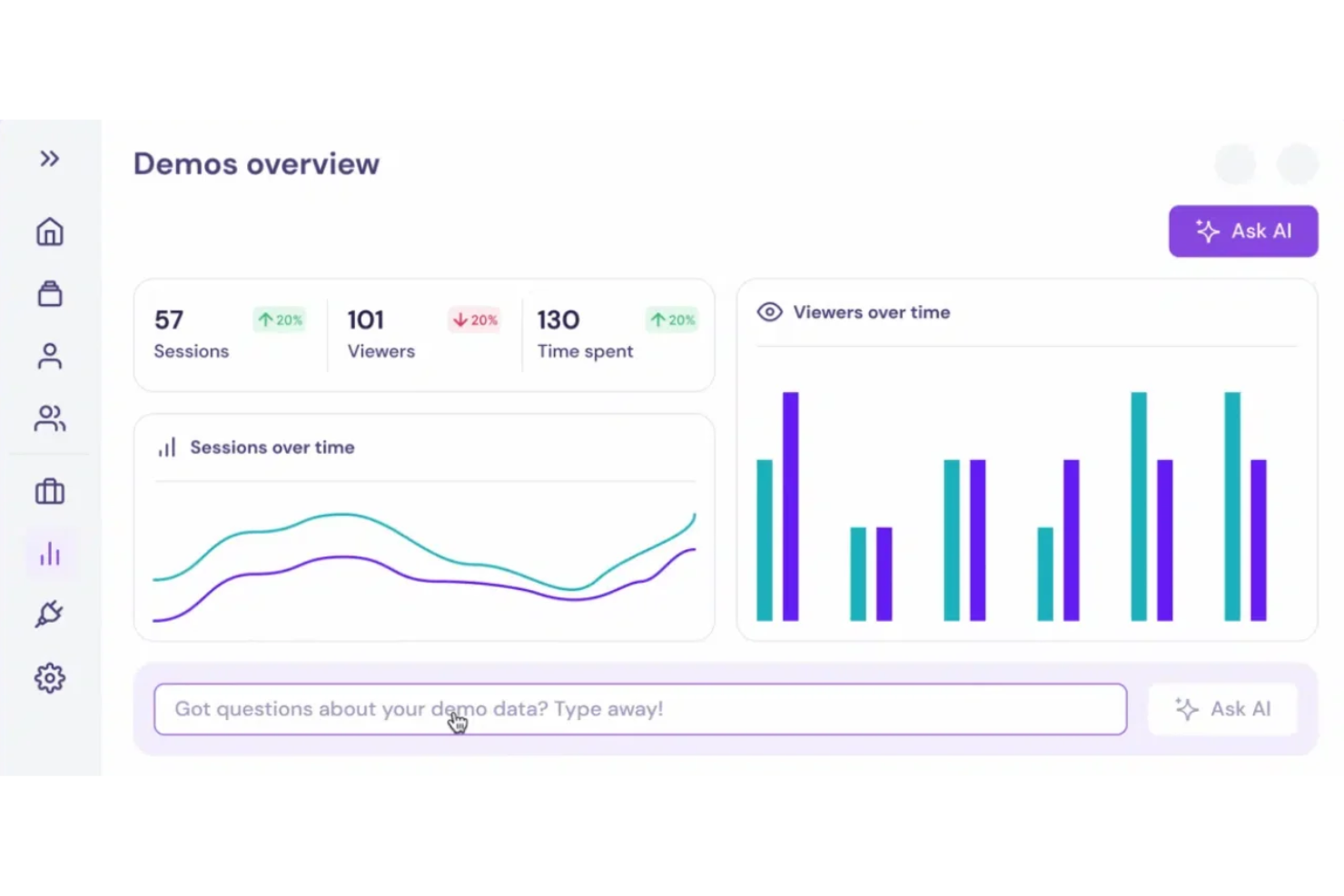
Task: Click the green 20% badge next to Sessions
Action: click(x=280, y=320)
